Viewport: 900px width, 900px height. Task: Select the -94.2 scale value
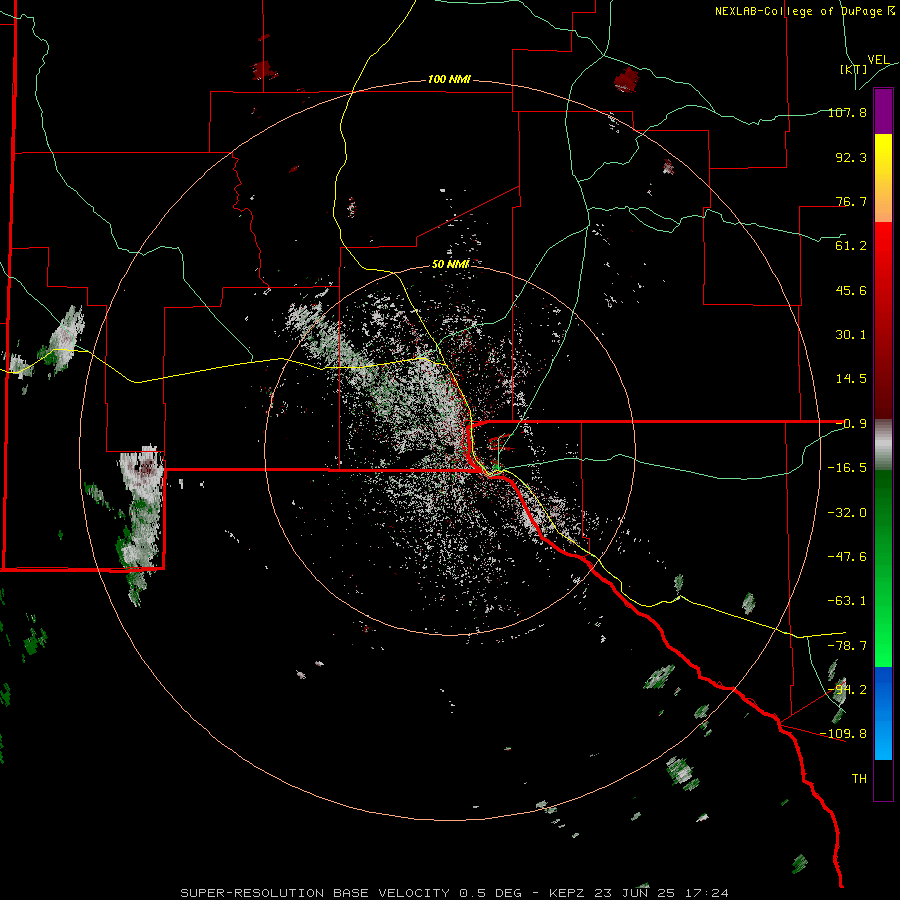847,690
